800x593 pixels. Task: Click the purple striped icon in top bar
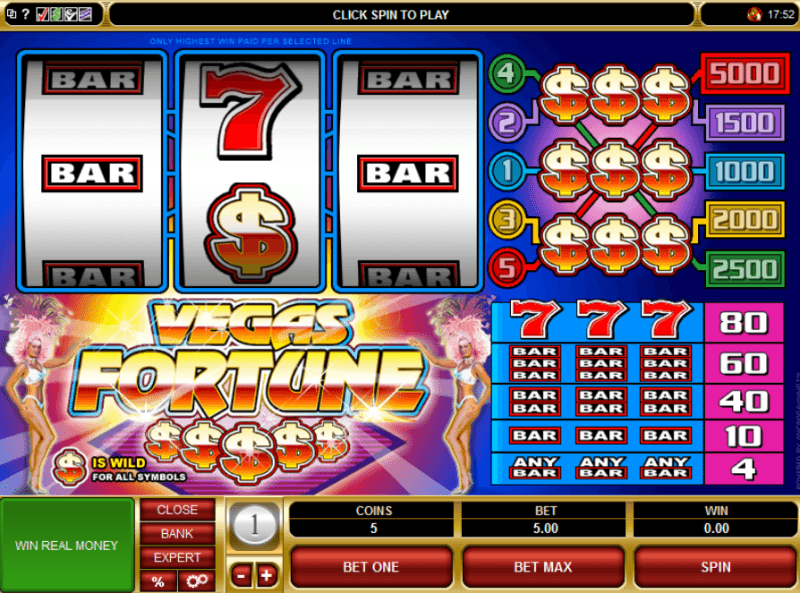[85, 14]
